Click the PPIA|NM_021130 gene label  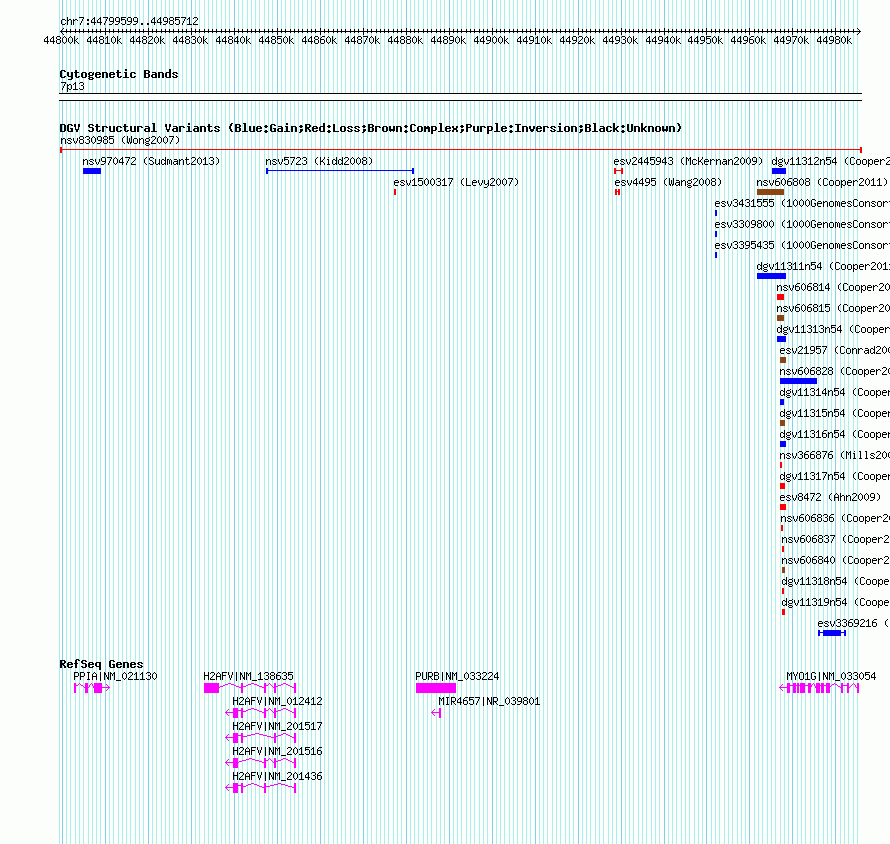tap(115, 677)
